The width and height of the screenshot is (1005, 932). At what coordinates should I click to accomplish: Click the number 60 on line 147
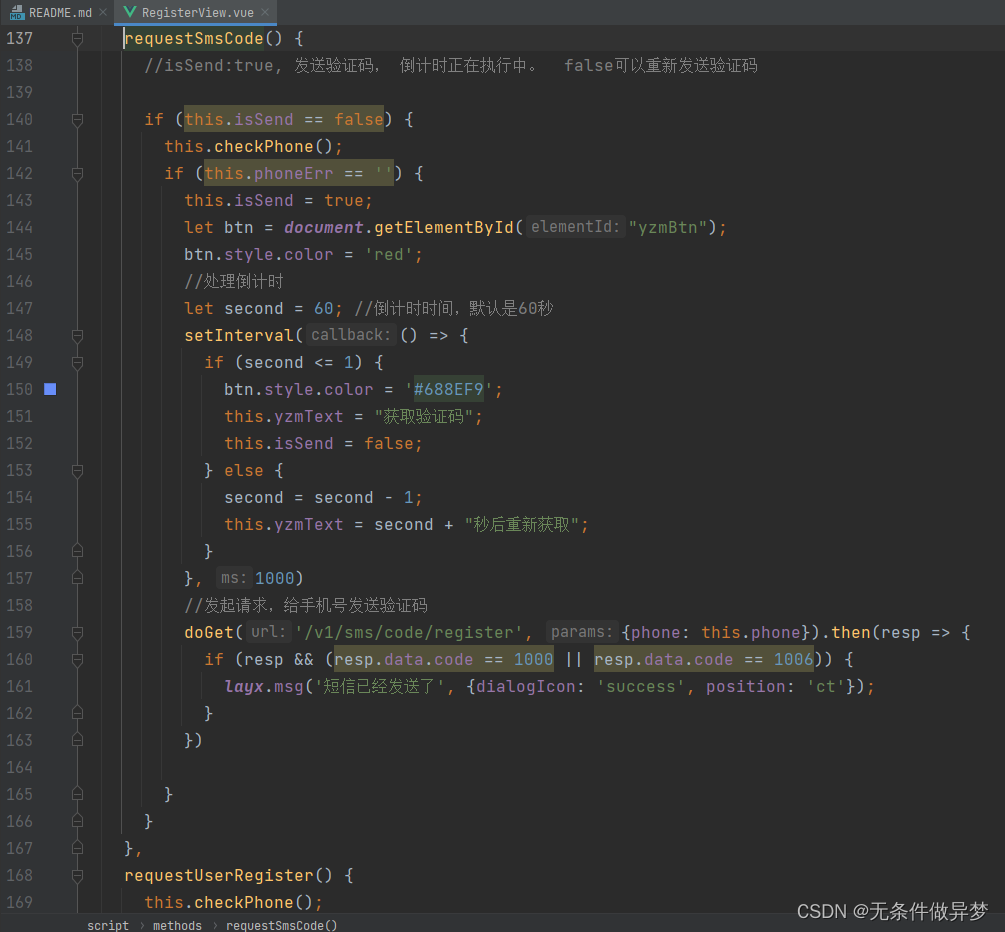[323, 308]
